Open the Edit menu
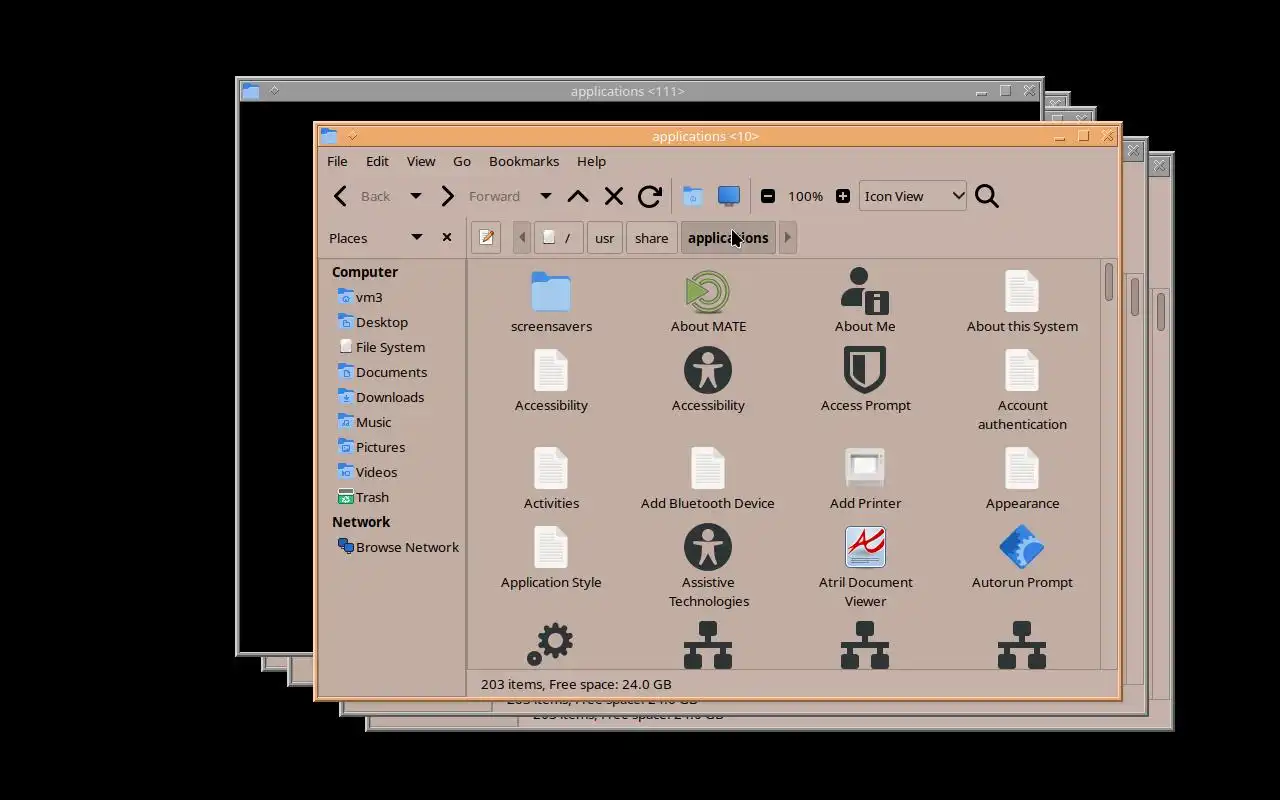Screen dimensions: 1280x800 coord(377,161)
